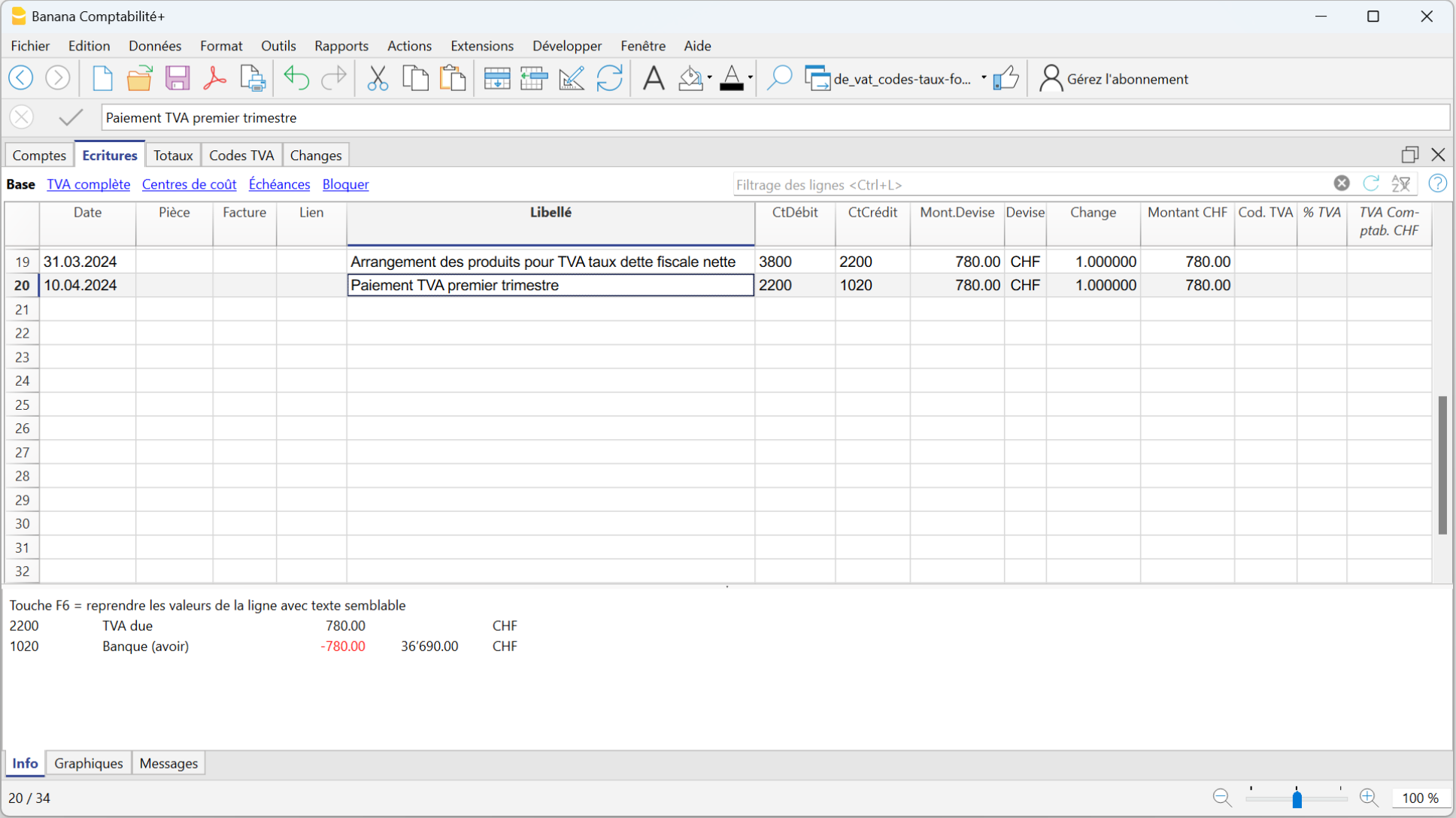Click the scissors Cut icon

tap(378, 78)
